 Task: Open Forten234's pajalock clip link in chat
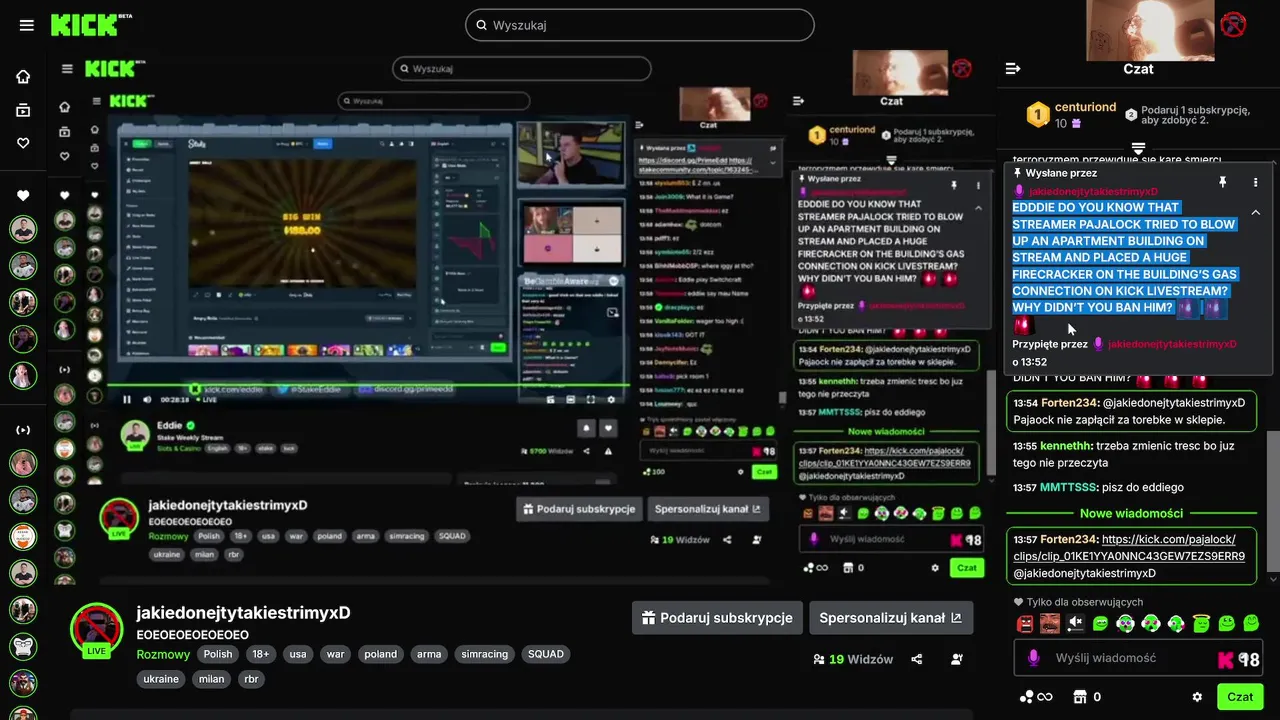point(1130,548)
